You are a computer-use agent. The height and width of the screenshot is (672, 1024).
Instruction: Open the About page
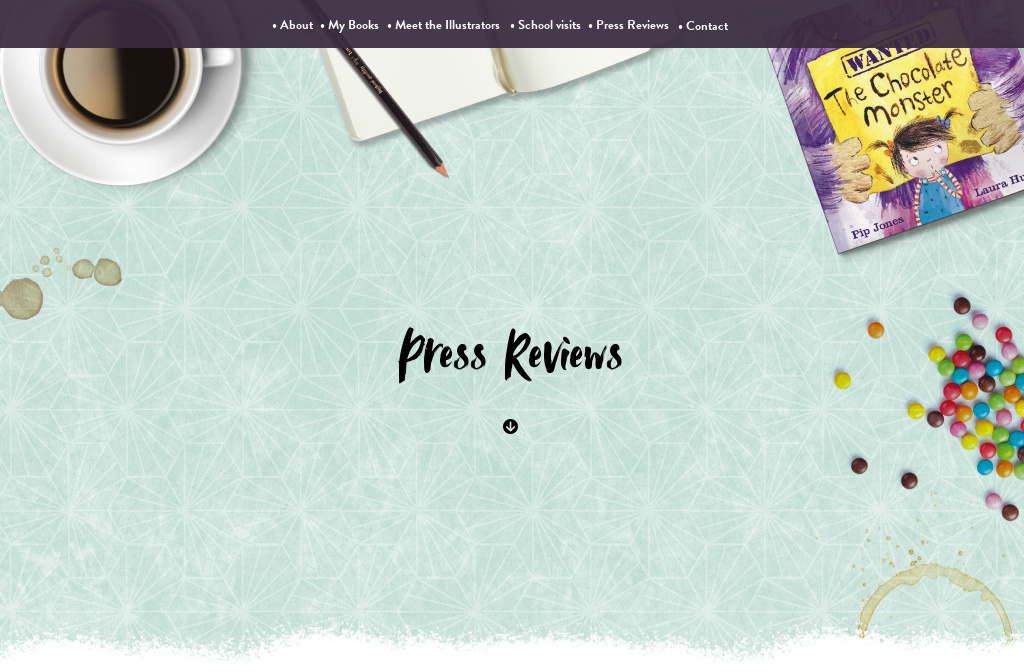tap(296, 25)
